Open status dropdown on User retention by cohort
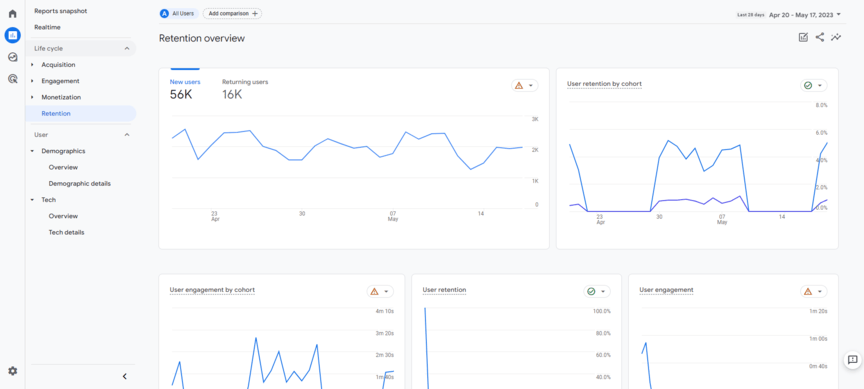This screenshot has height=389, width=864. [813, 85]
